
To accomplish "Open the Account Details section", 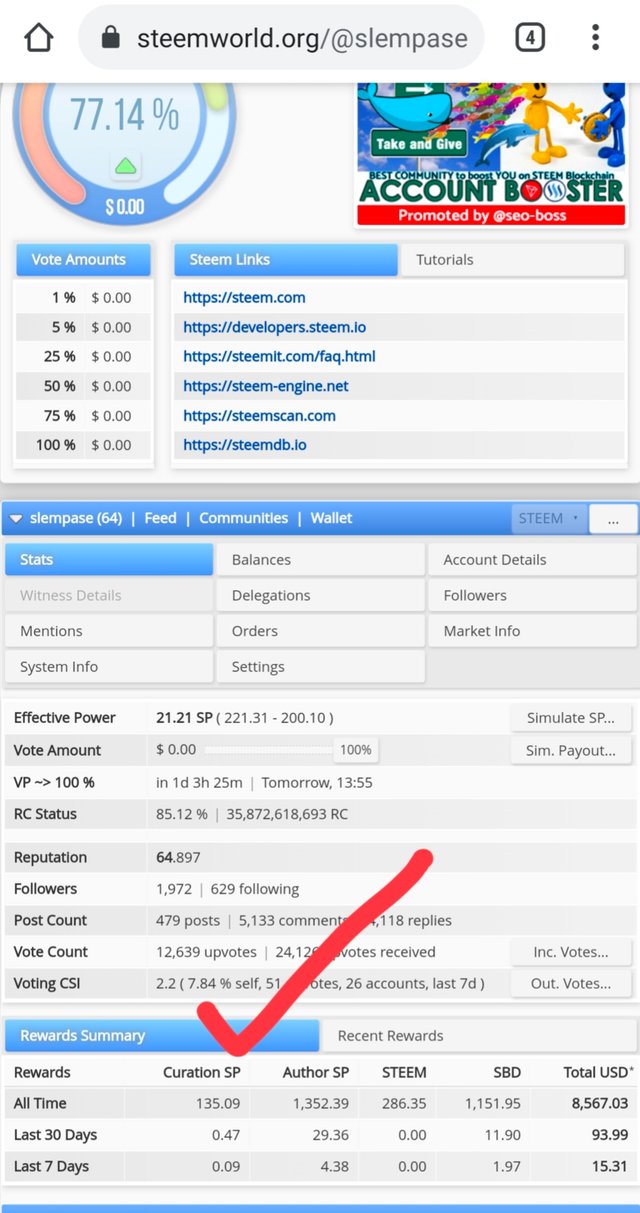I will [x=532, y=560].
